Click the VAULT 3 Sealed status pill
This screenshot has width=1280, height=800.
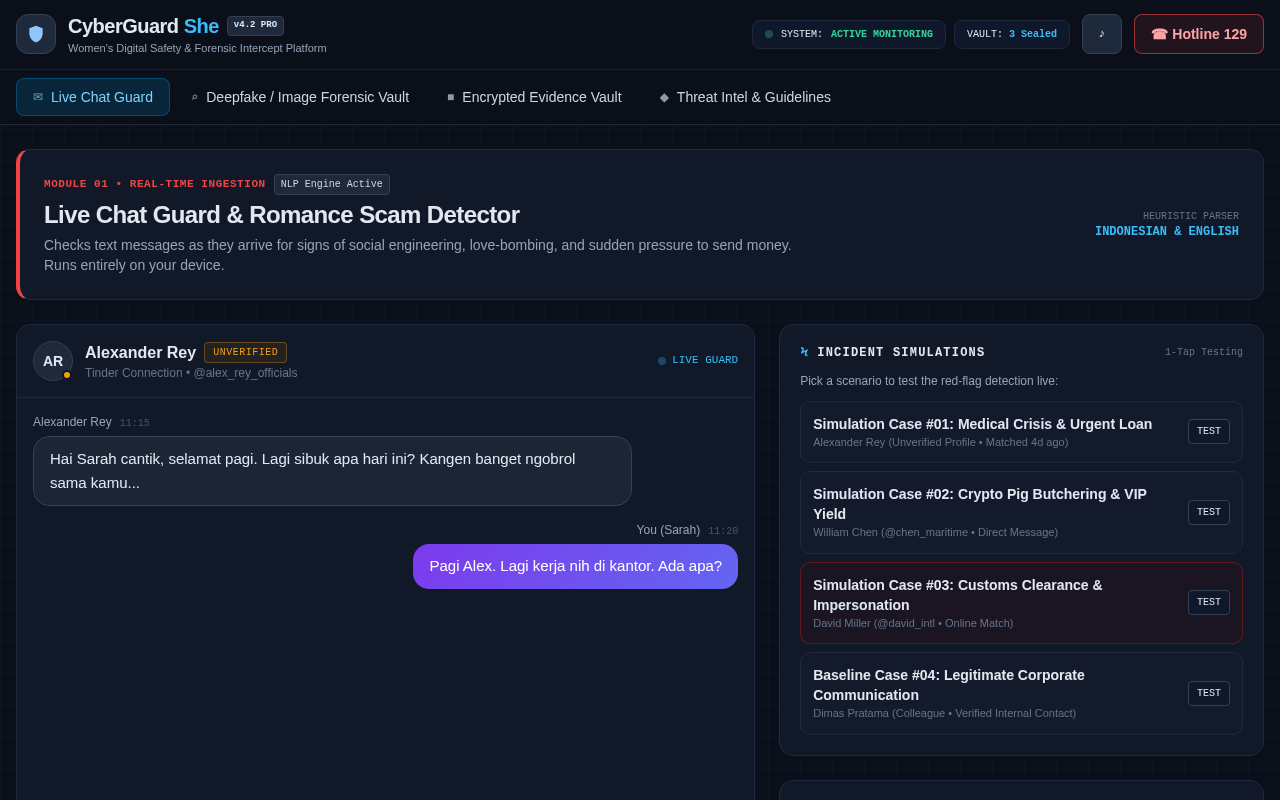coord(1012,34)
